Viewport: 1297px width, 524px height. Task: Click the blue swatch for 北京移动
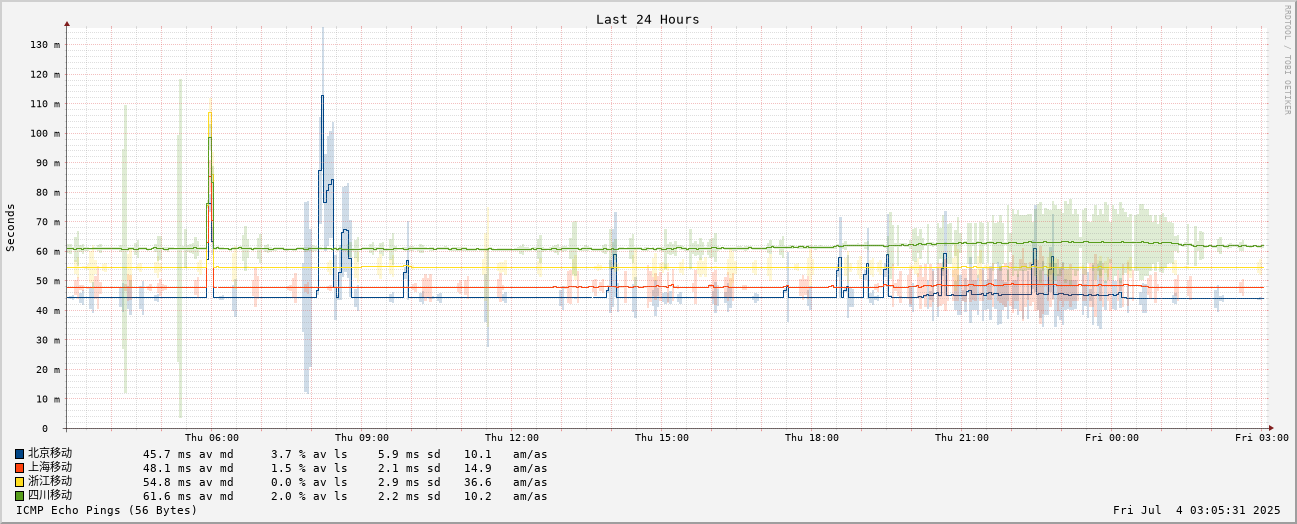(20, 454)
